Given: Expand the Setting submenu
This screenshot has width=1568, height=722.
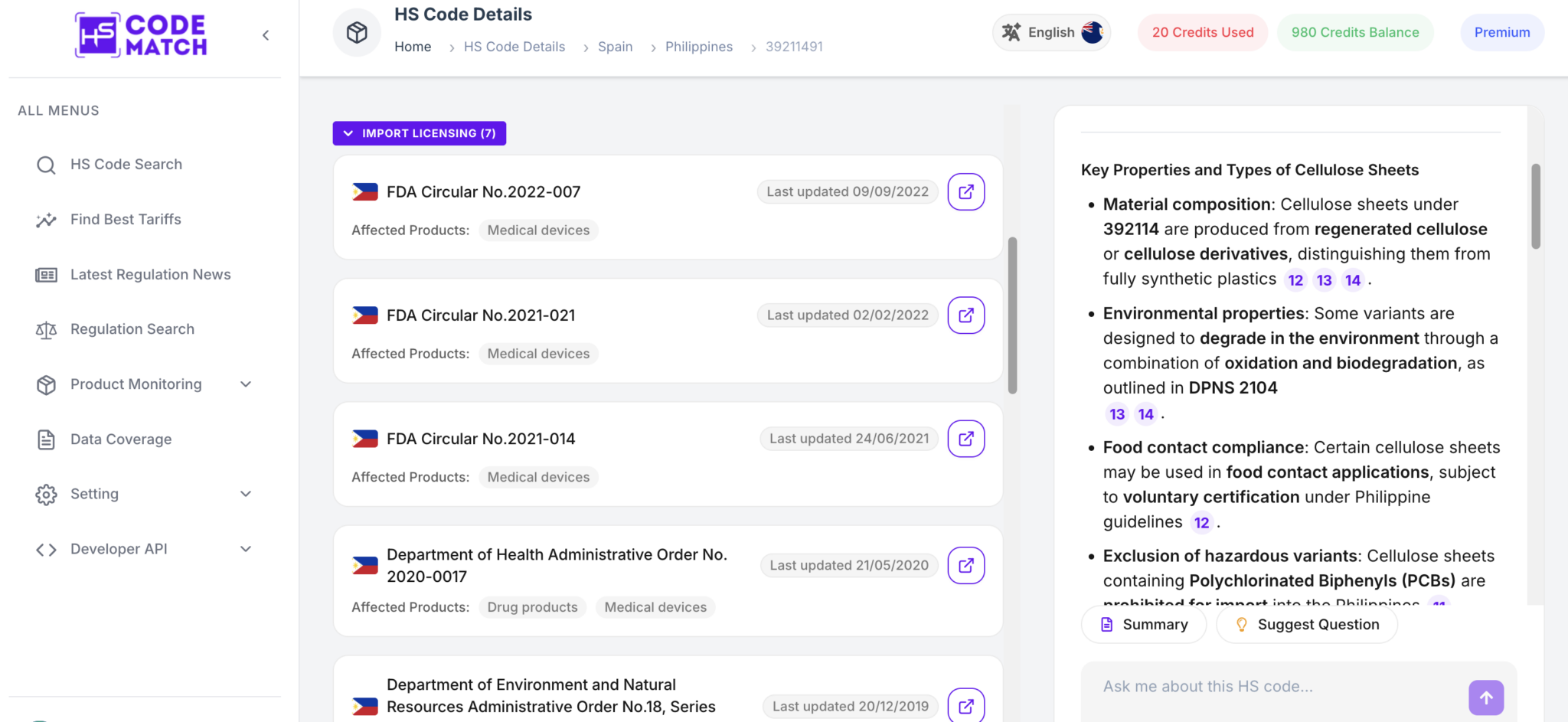Looking at the screenshot, I should [x=144, y=494].
